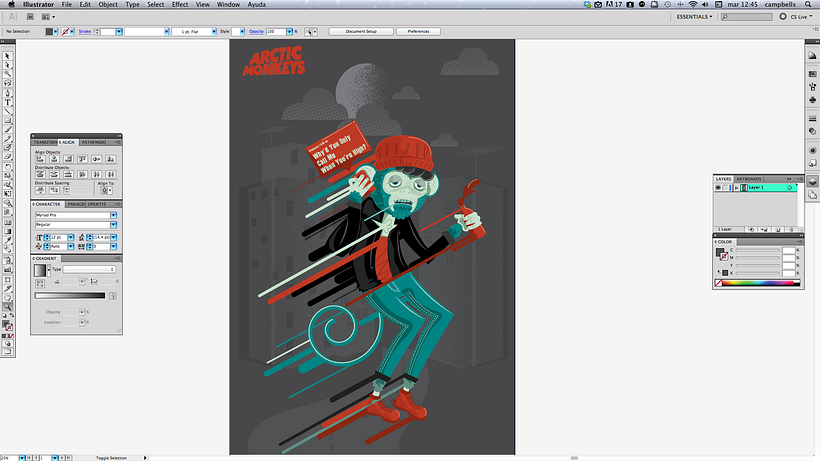This screenshot has height=461, width=820.
Task: Select the Gradient tool in toolbox
Action: (x=7, y=231)
